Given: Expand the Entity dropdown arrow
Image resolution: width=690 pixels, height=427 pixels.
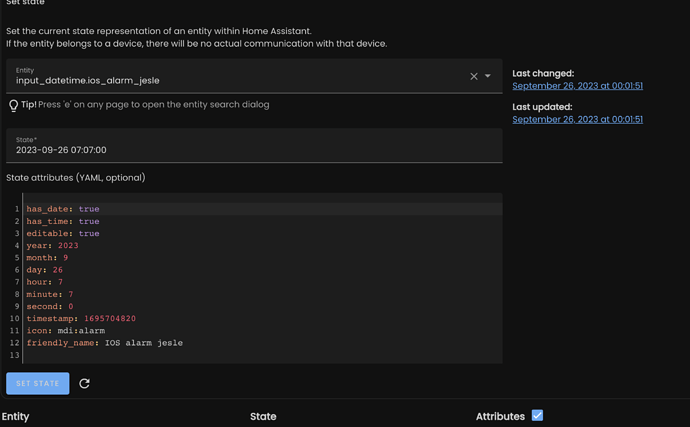Looking at the screenshot, I should click(x=488, y=76).
